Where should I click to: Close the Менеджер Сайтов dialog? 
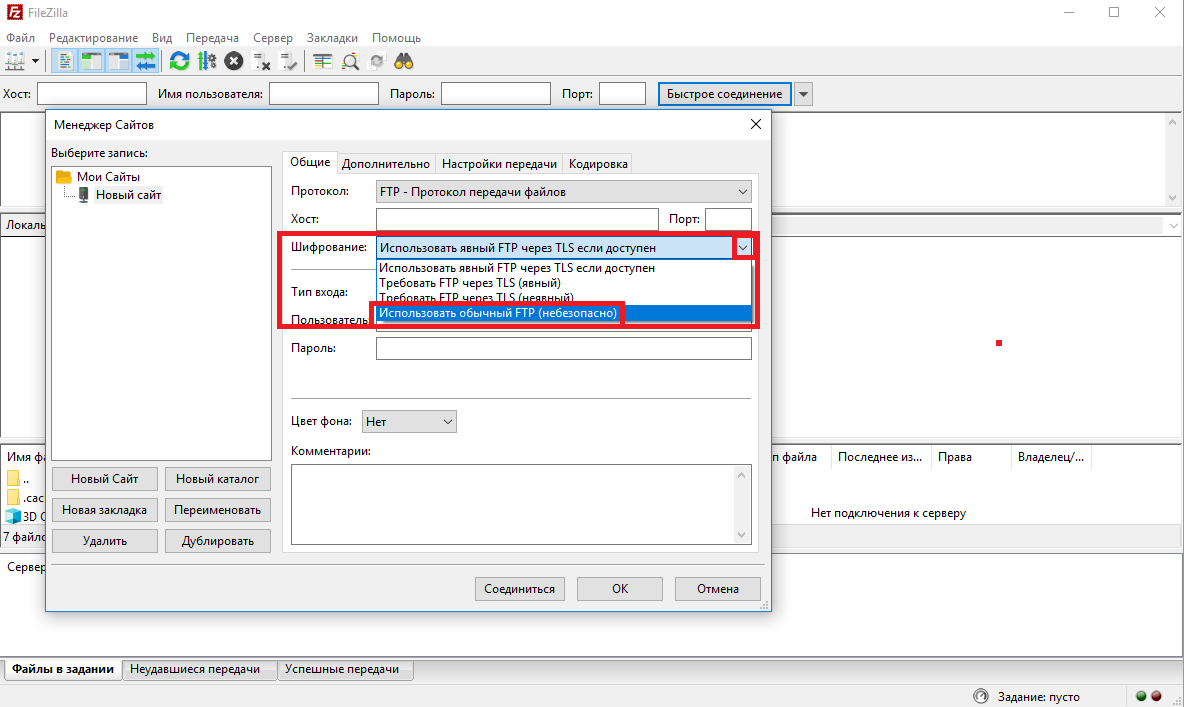click(756, 125)
